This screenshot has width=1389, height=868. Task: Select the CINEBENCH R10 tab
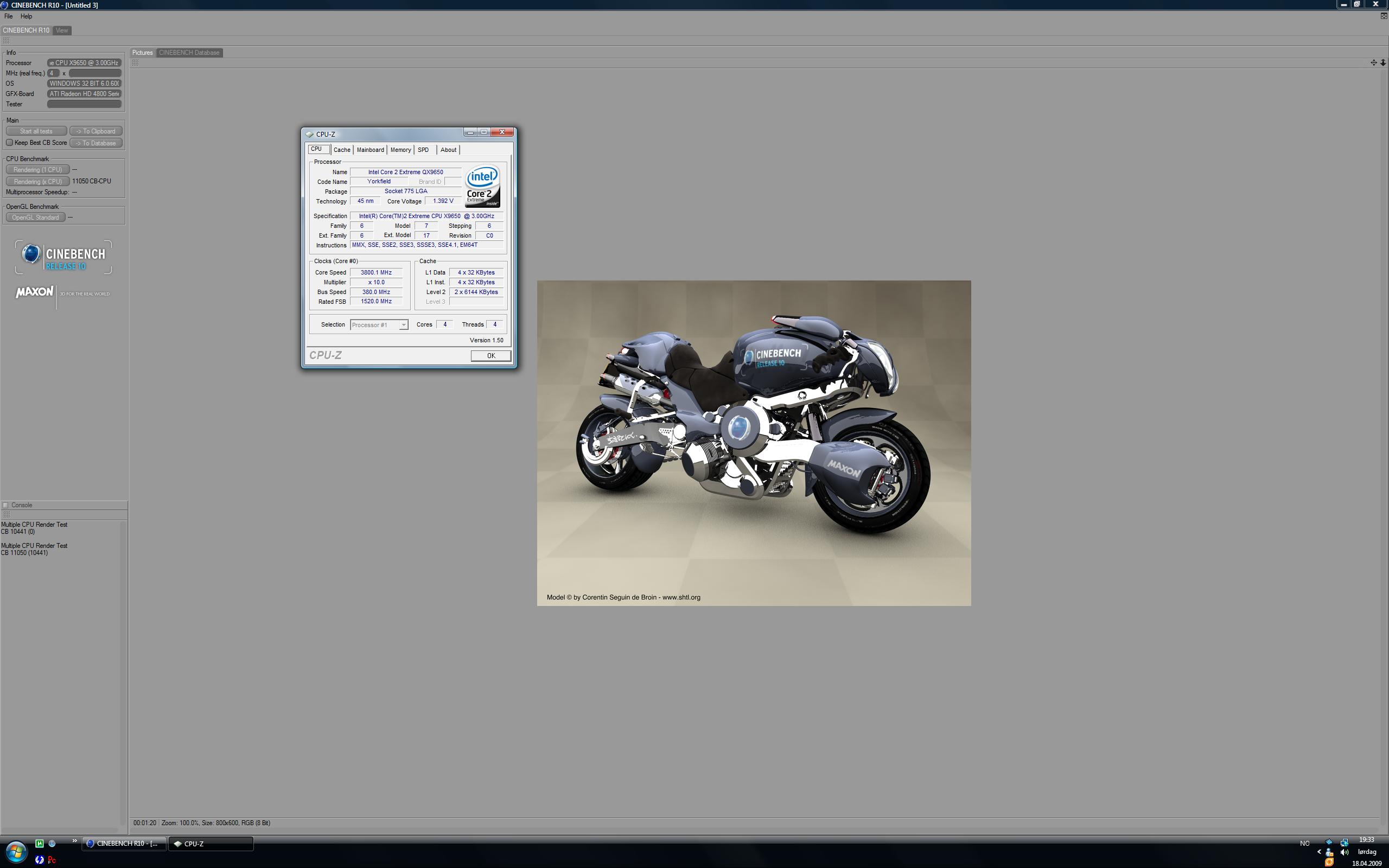(27, 30)
